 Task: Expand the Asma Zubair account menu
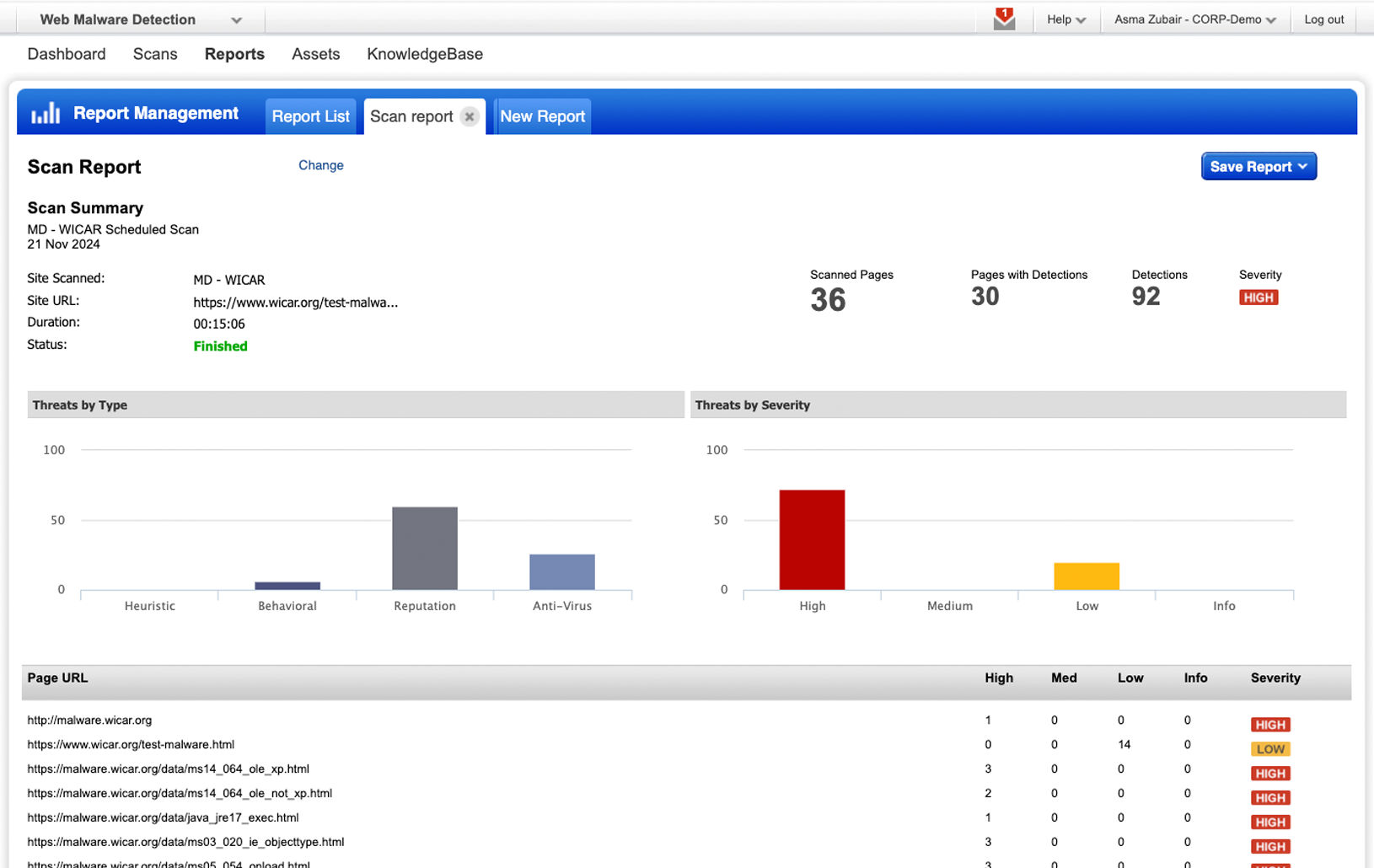tap(1194, 19)
